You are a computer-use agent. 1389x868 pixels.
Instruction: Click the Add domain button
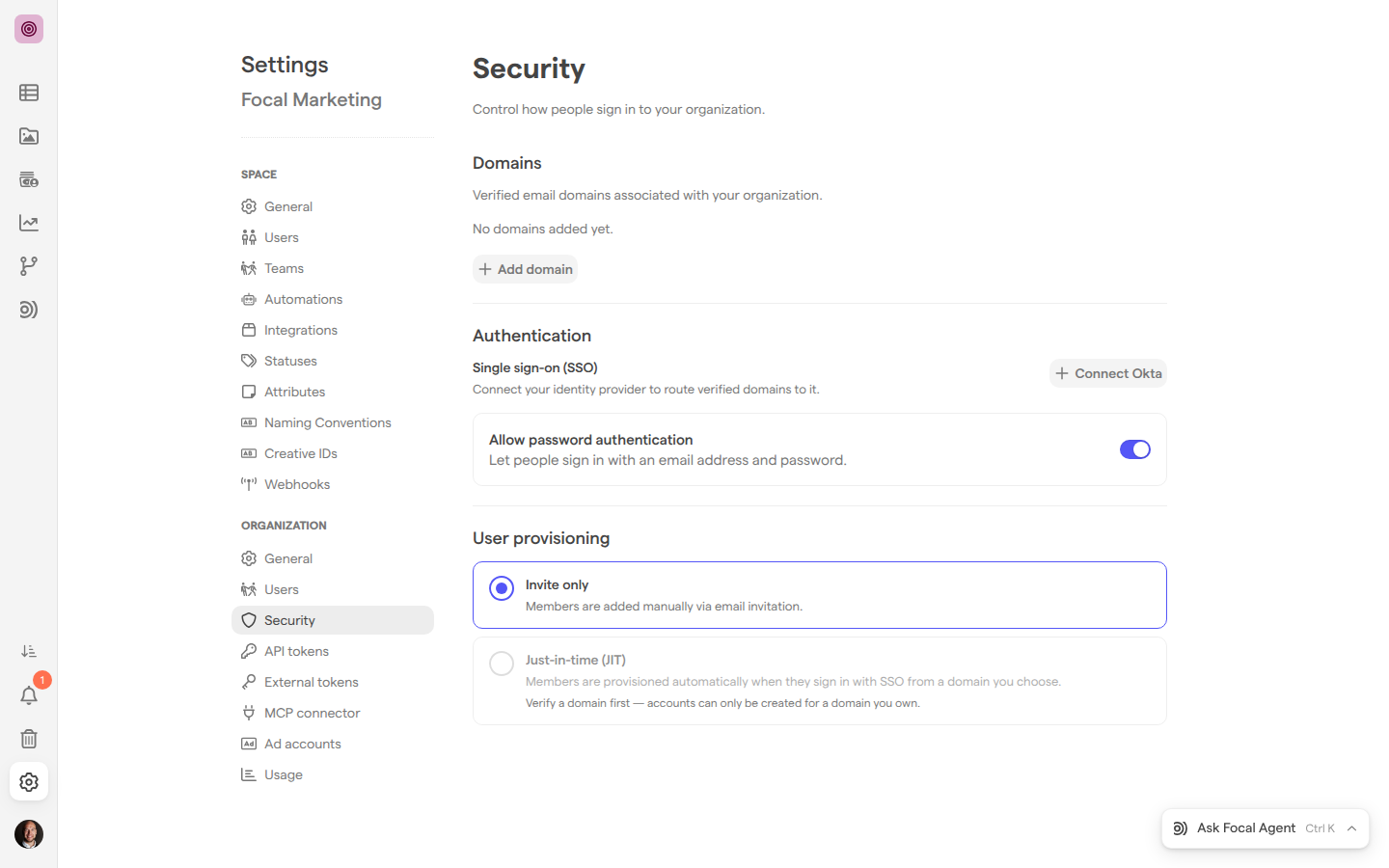click(x=526, y=269)
